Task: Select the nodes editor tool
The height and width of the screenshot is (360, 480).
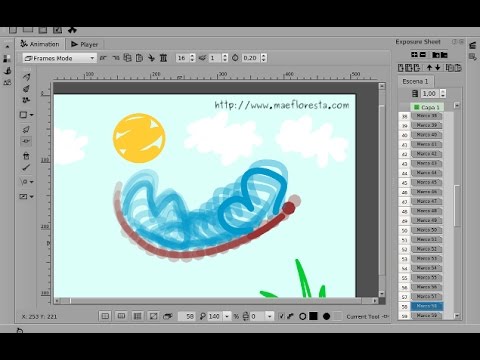Action: (x=26, y=141)
